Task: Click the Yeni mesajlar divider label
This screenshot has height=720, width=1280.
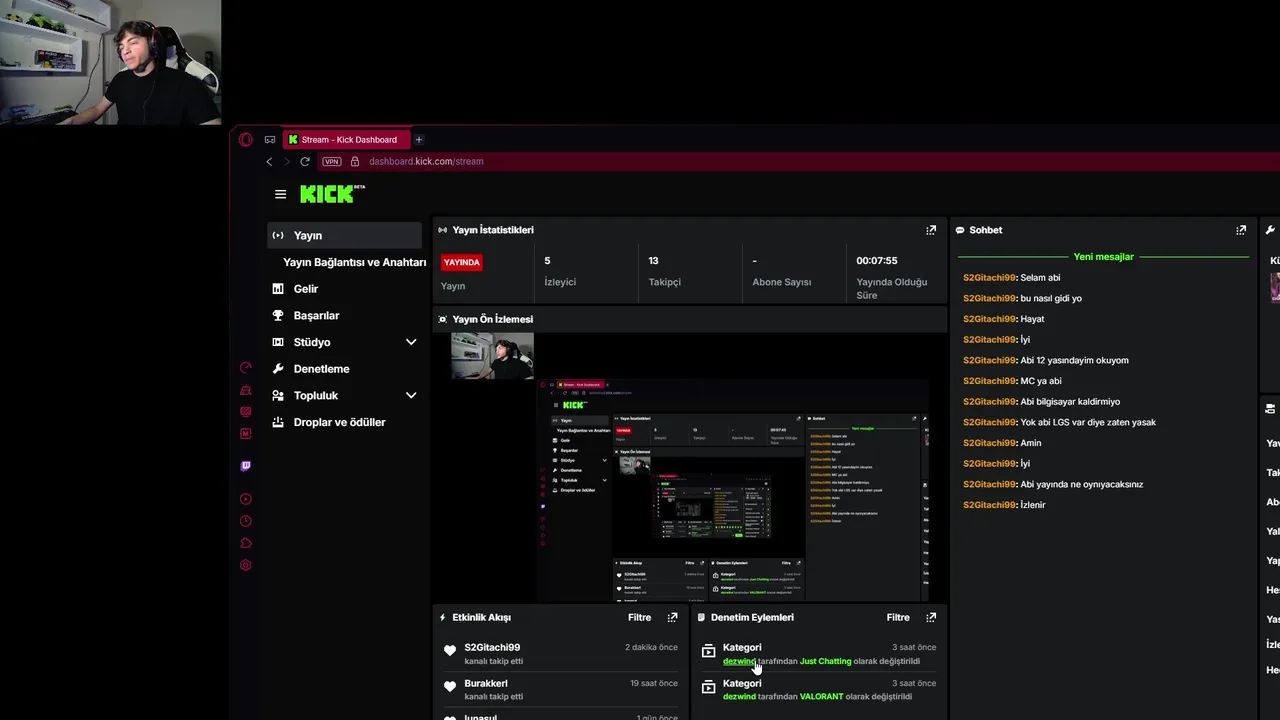Action: click(x=1103, y=257)
